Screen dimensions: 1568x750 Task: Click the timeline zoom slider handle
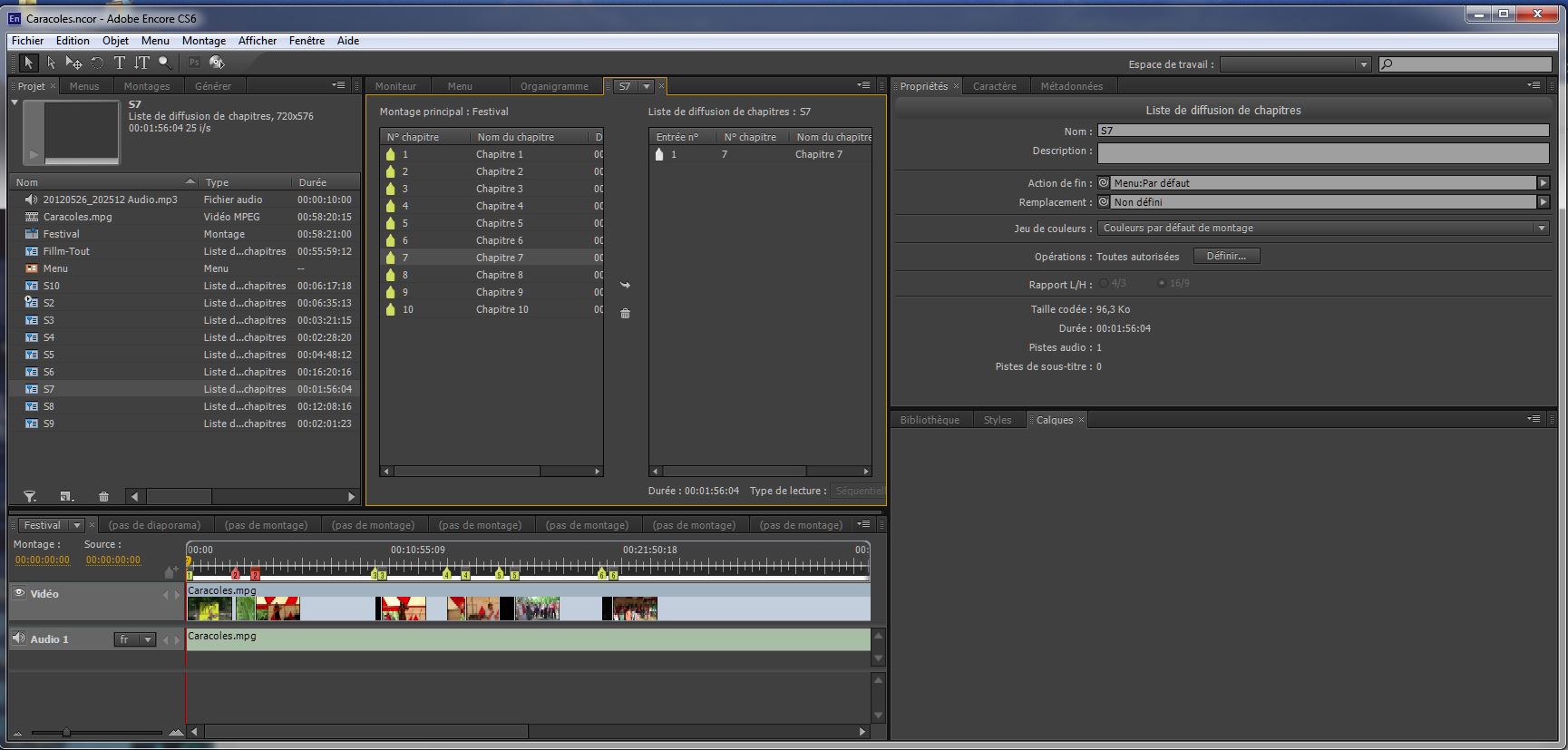(x=66, y=732)
